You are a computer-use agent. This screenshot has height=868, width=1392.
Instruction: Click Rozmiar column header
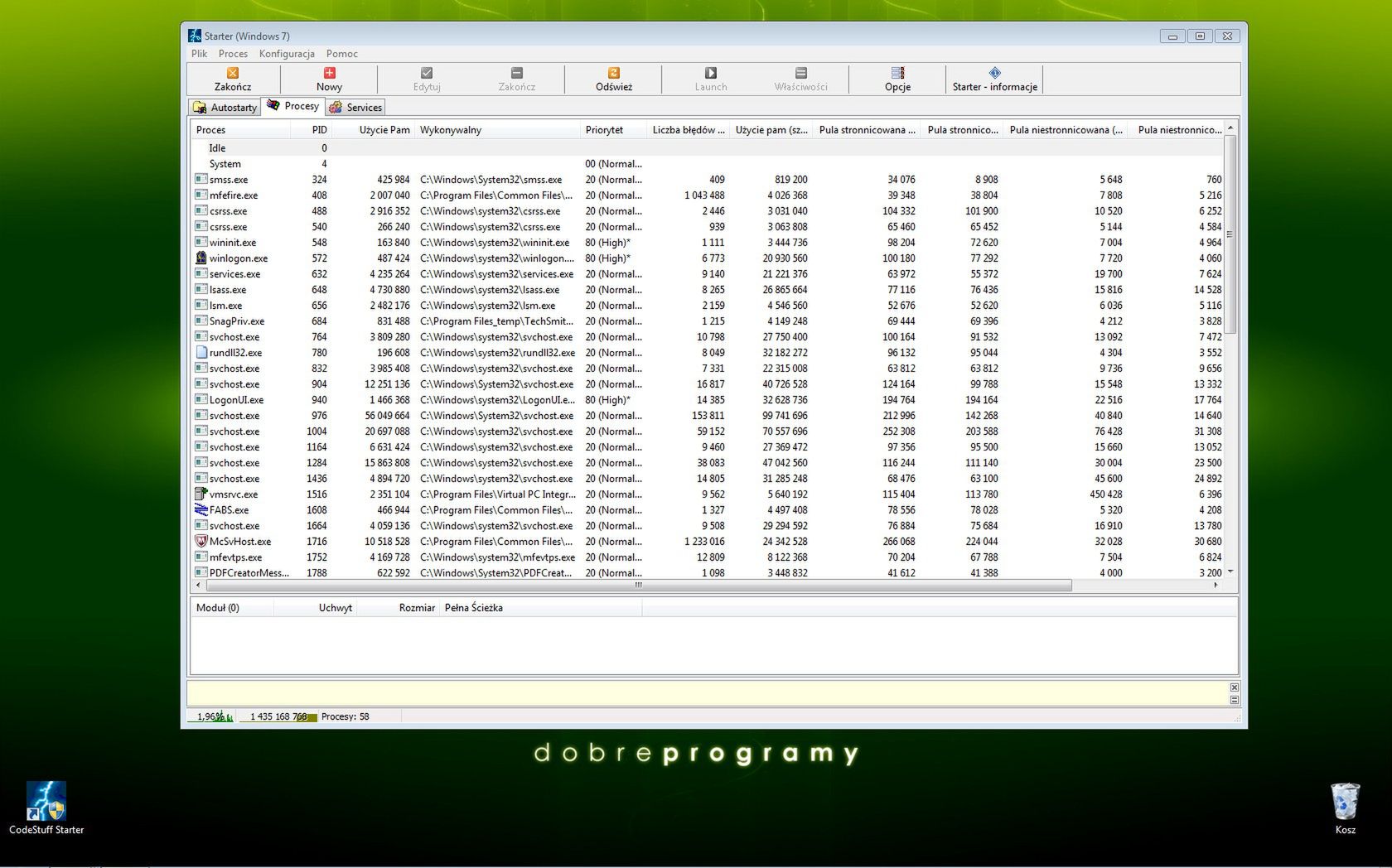coord(399,608)
